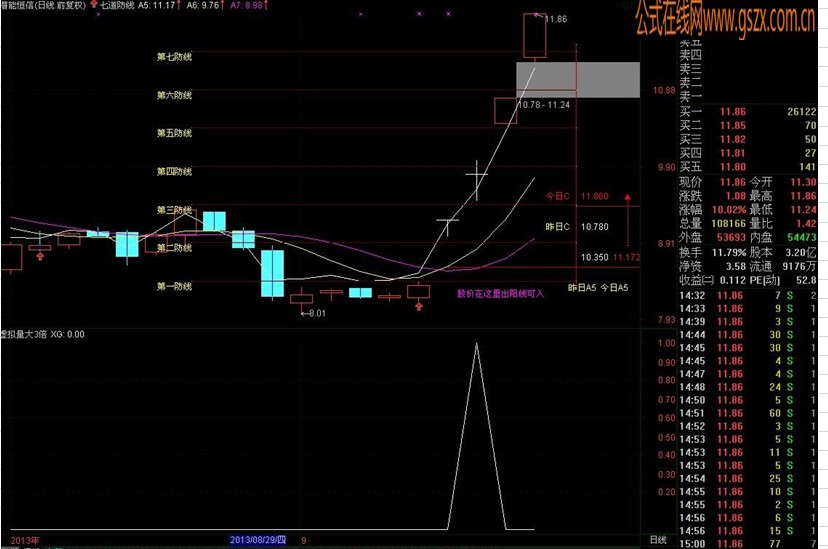828x549 pixels.
Task: Click the 流通 9176万 field
Action: pyautogui.click(x=783, y=267)
